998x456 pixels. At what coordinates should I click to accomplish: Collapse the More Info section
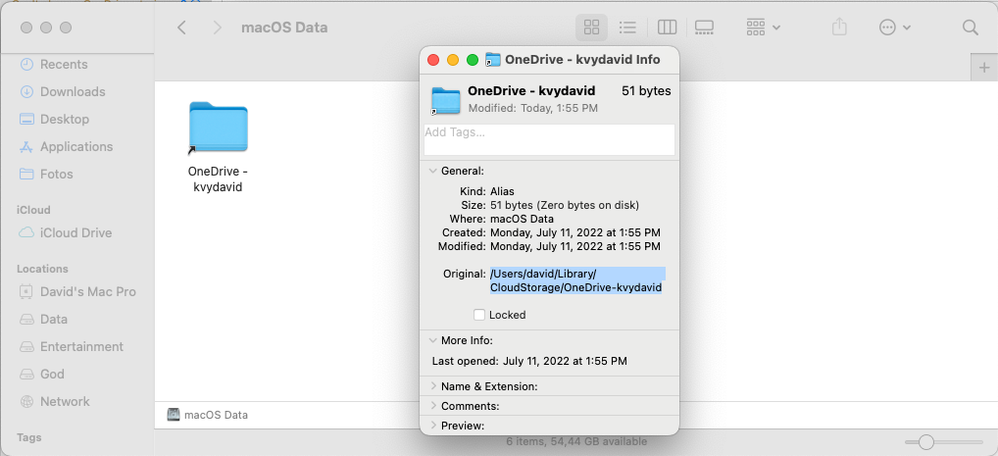pyautogui.click(x=433, y=341)
